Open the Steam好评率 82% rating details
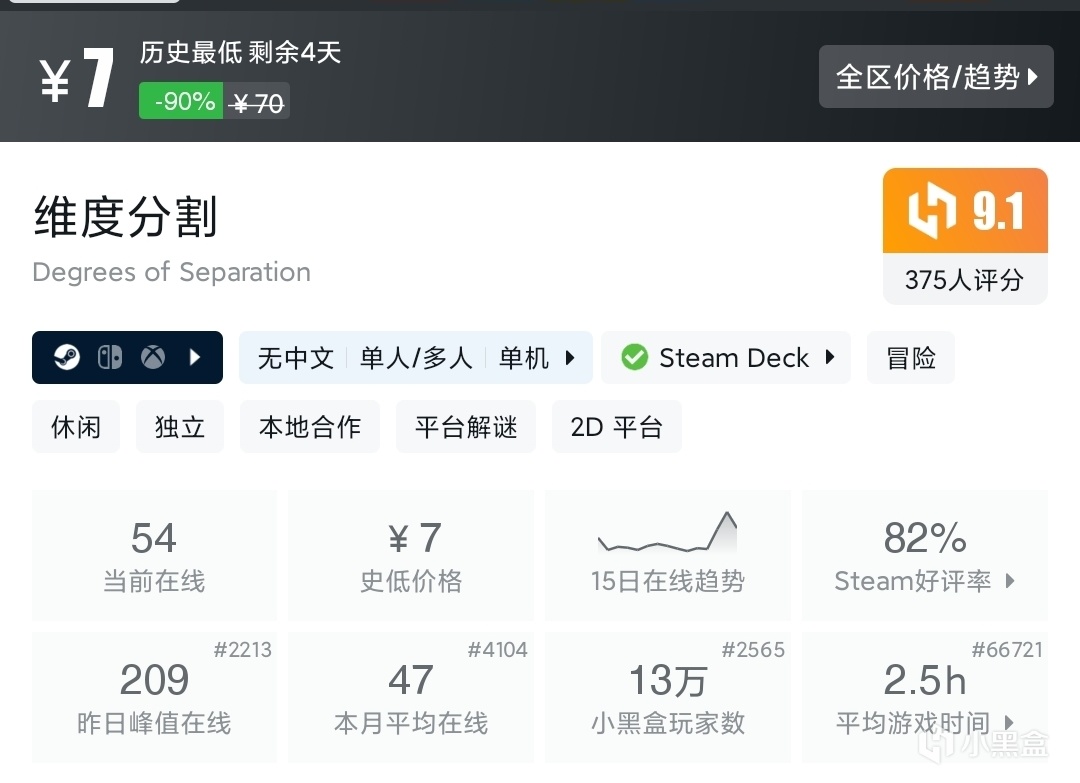The height and width of the screenshot is (783, 1080). [x=924, y=556]
